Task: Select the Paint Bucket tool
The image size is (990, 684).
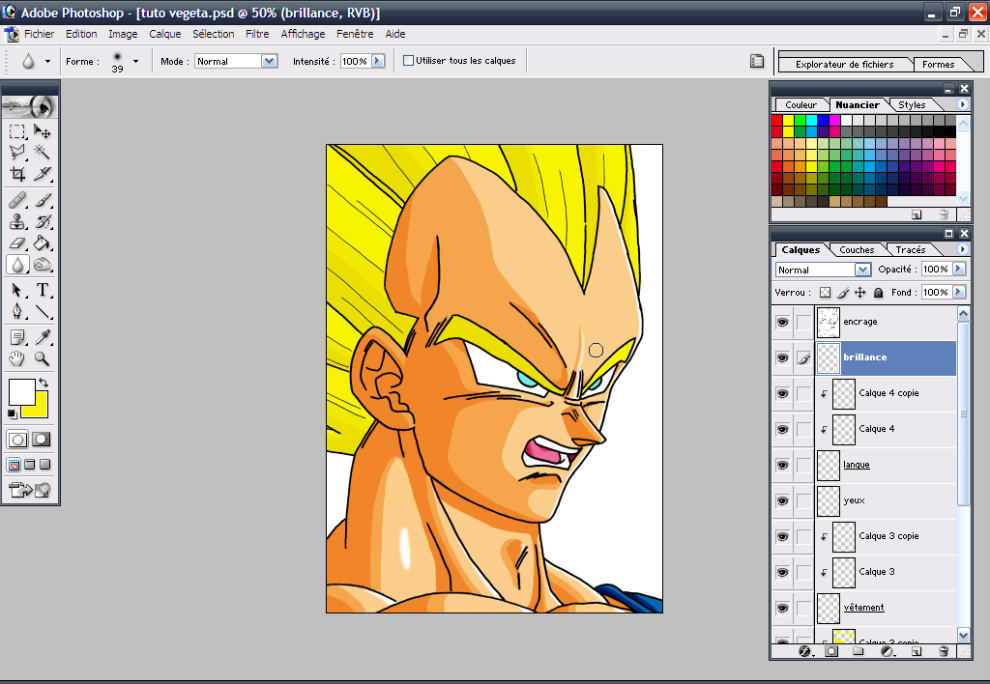Action: (42, 243)
